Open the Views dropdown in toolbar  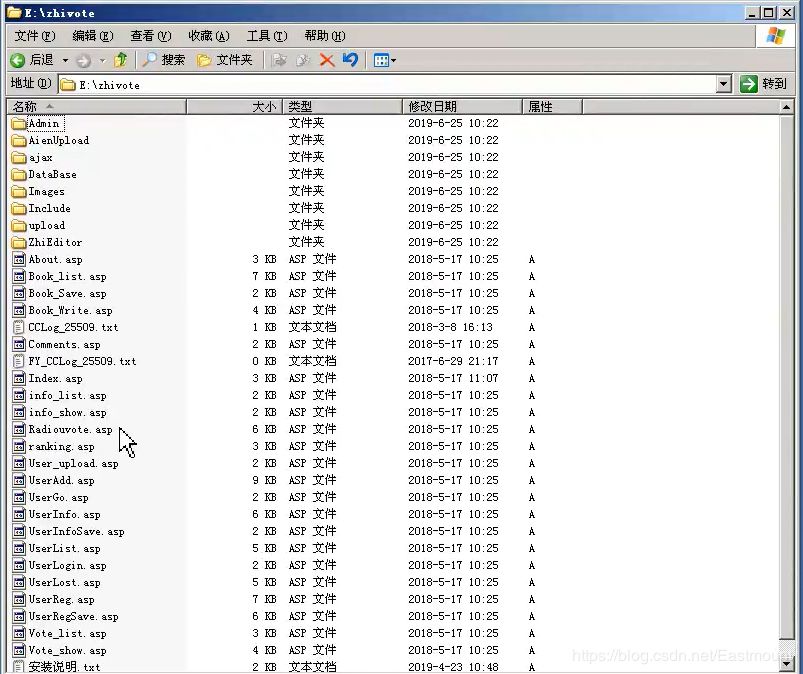[x=385, y=60]
